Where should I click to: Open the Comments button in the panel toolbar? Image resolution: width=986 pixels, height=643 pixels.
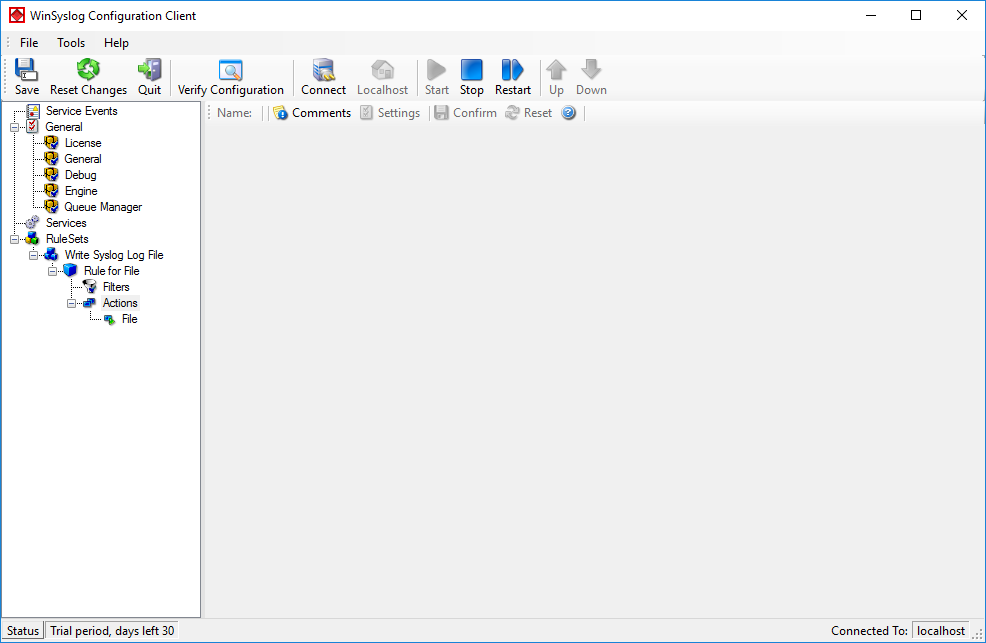point(313,113)
